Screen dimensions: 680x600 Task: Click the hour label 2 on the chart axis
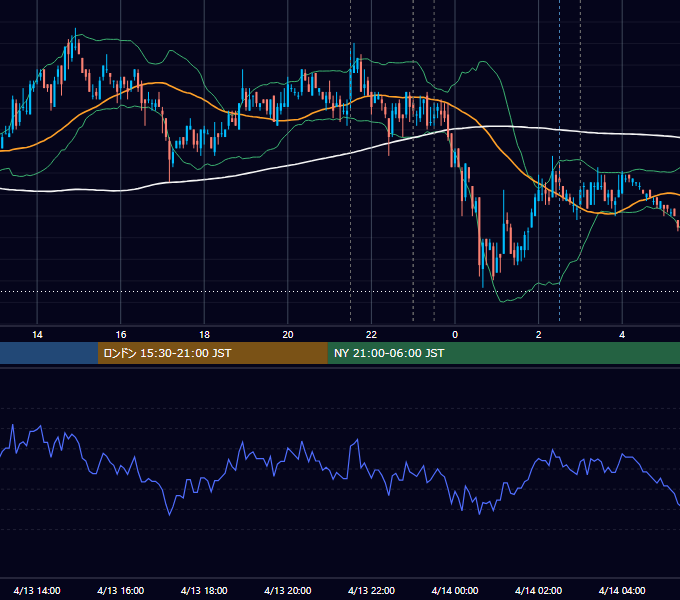coord(538,335)
